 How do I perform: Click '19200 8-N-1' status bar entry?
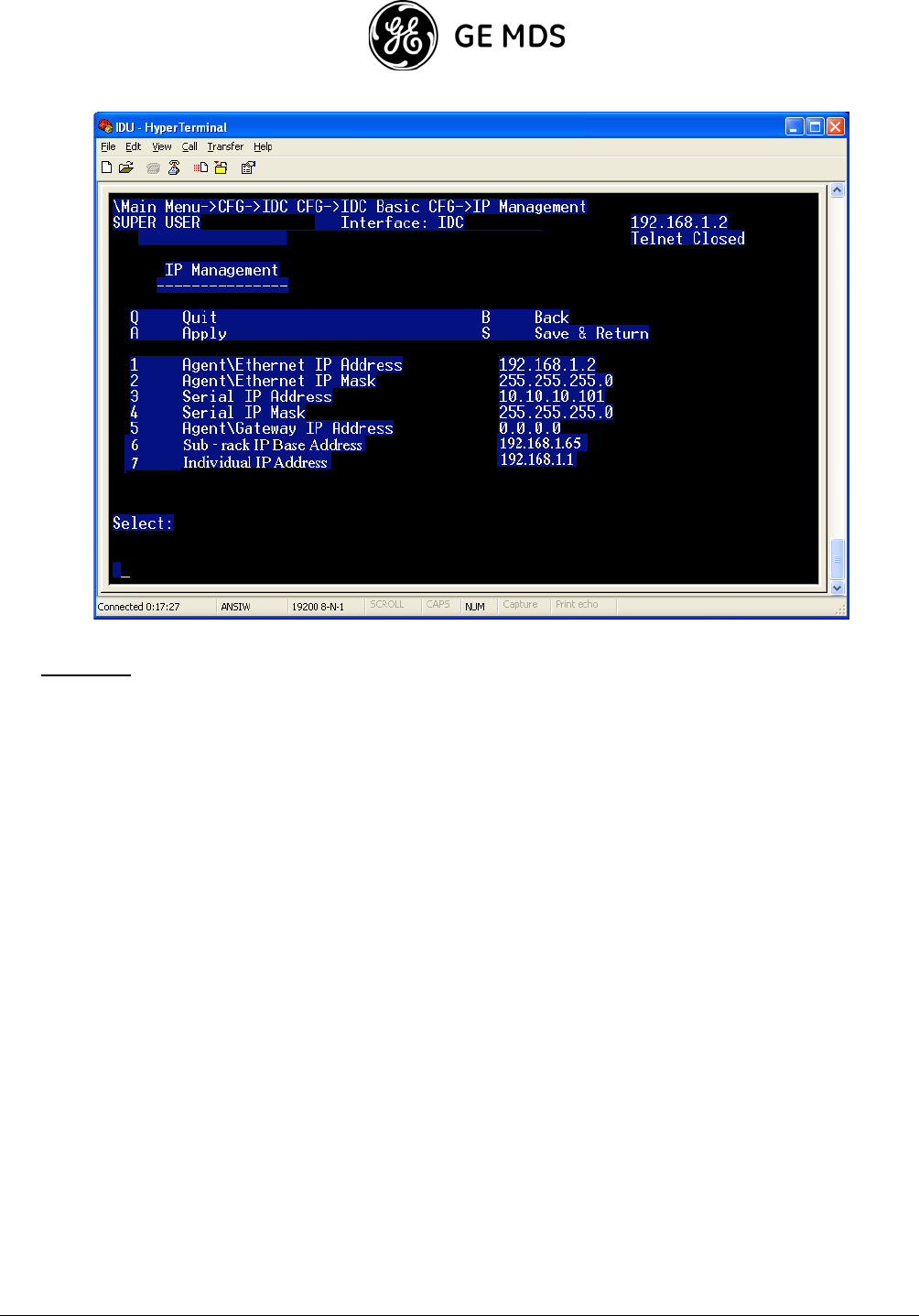coord(318,607)
